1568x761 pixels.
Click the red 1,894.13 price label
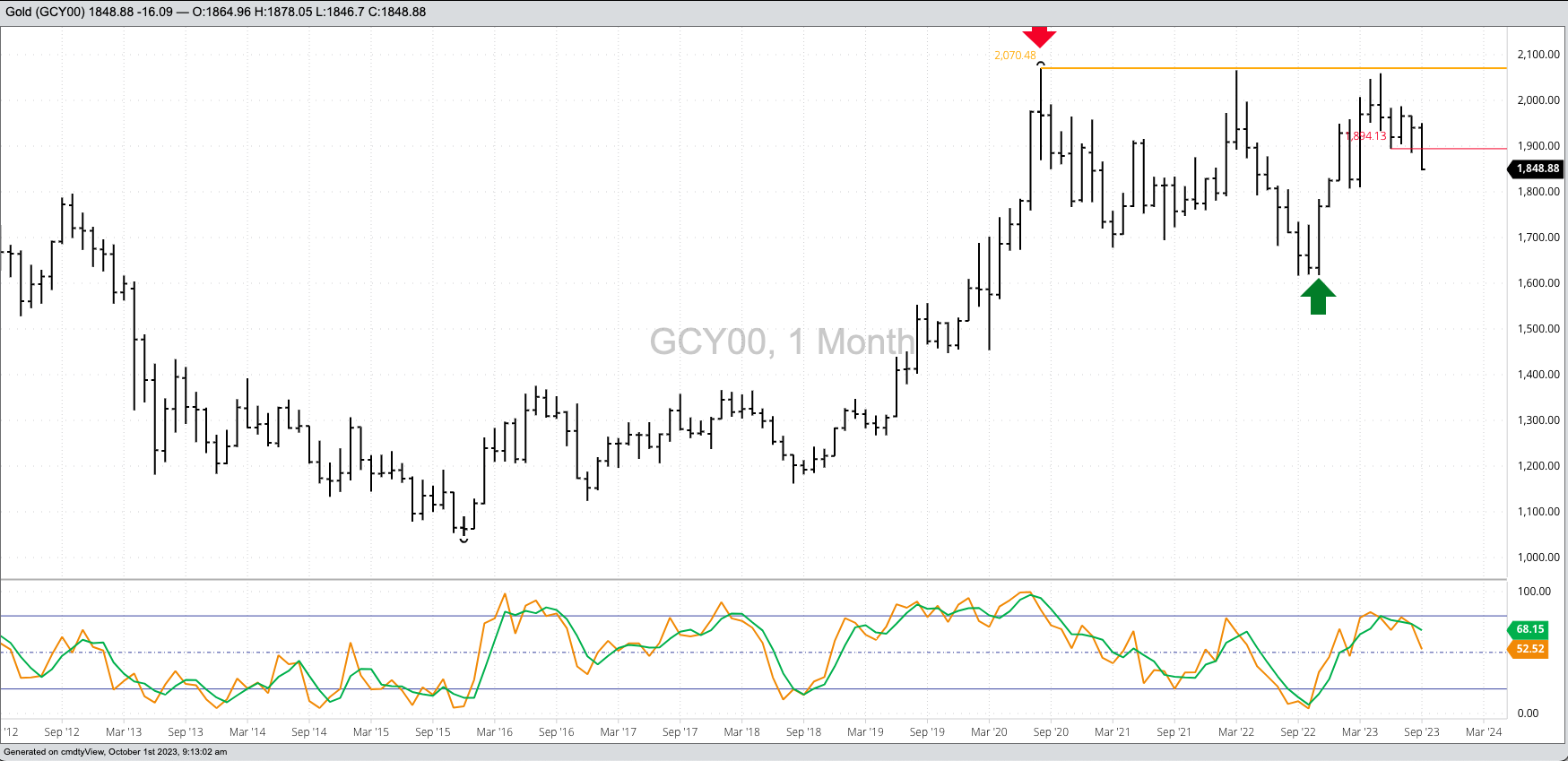pyautogui.click(x=1367, y=136)
